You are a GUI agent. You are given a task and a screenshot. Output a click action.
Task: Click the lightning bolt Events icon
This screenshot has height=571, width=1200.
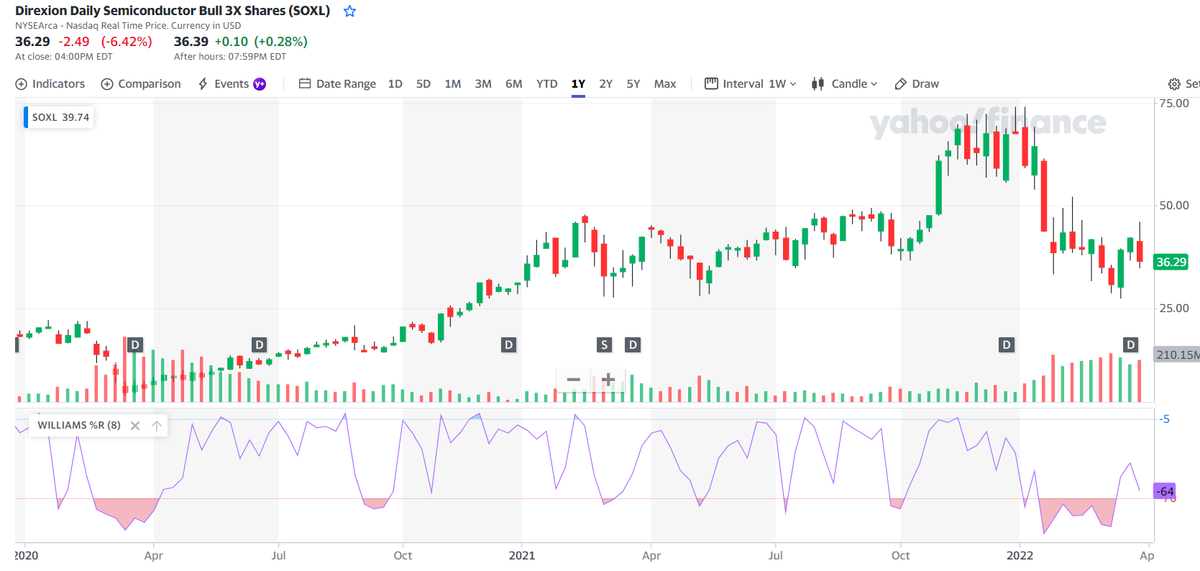pyautogui.click(x=203, y=84)
